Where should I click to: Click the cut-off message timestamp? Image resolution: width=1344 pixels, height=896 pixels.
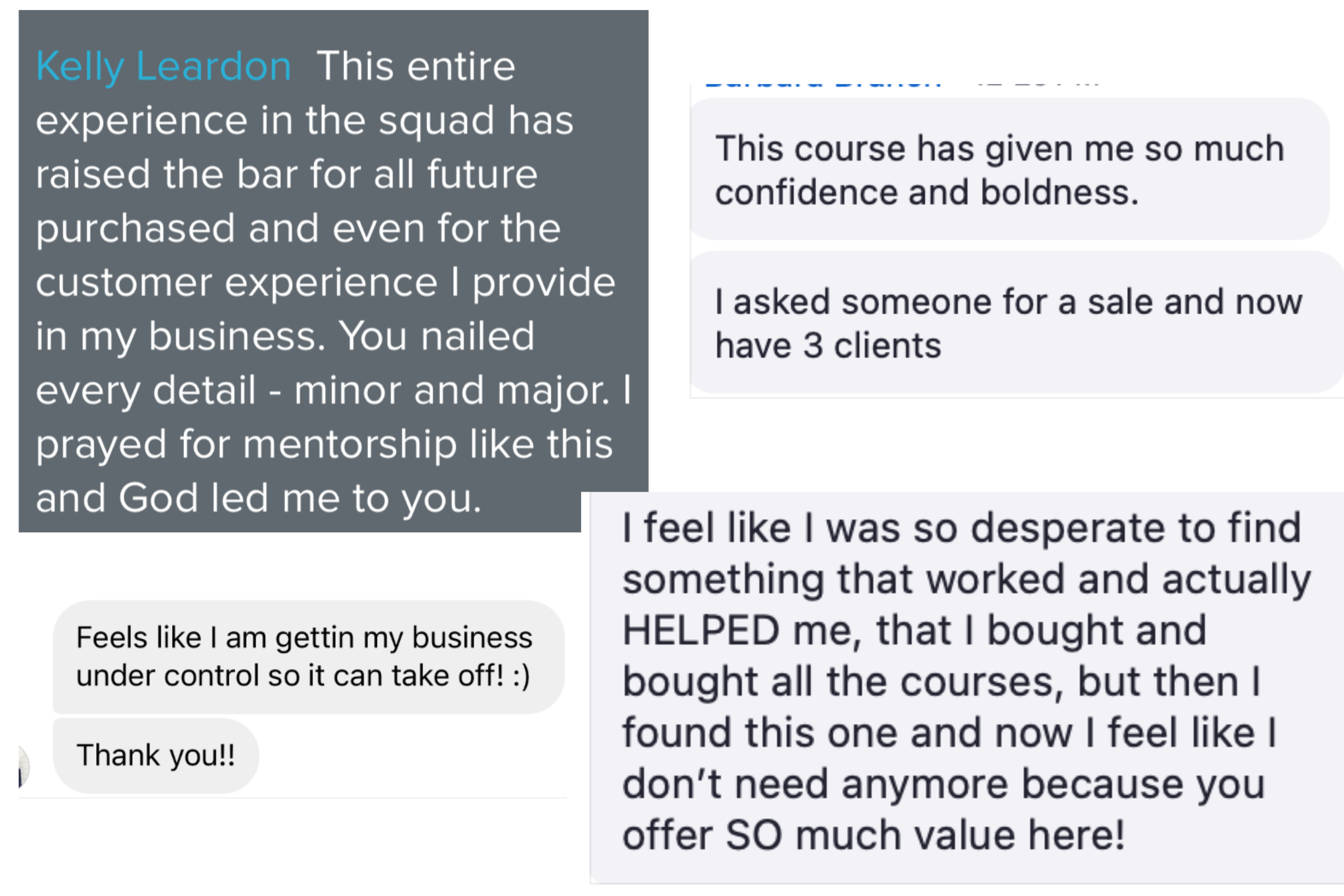[1038, 84]
